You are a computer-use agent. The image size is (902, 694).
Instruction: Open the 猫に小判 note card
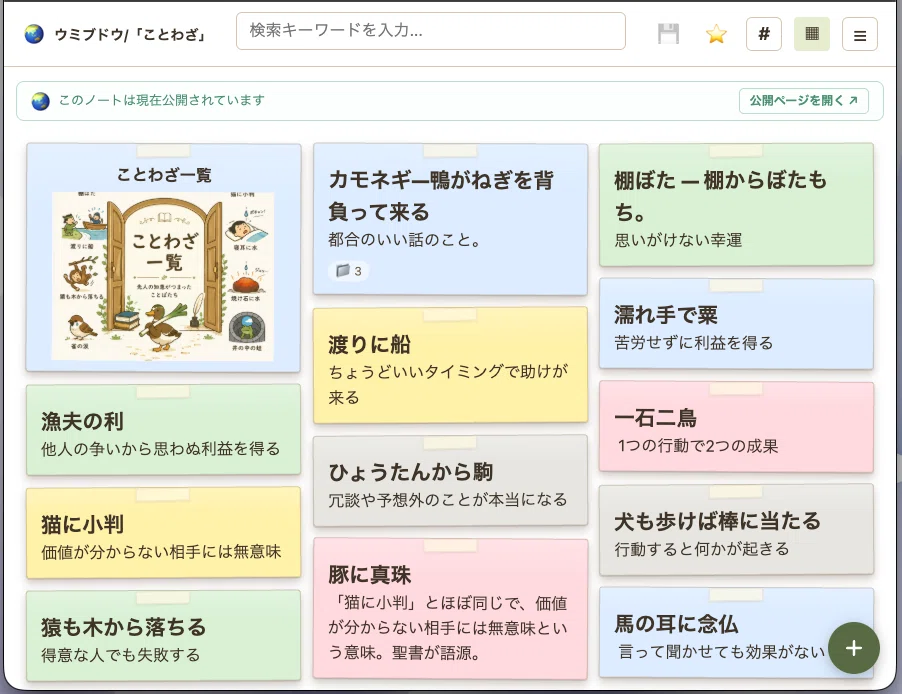pos(163,533)
